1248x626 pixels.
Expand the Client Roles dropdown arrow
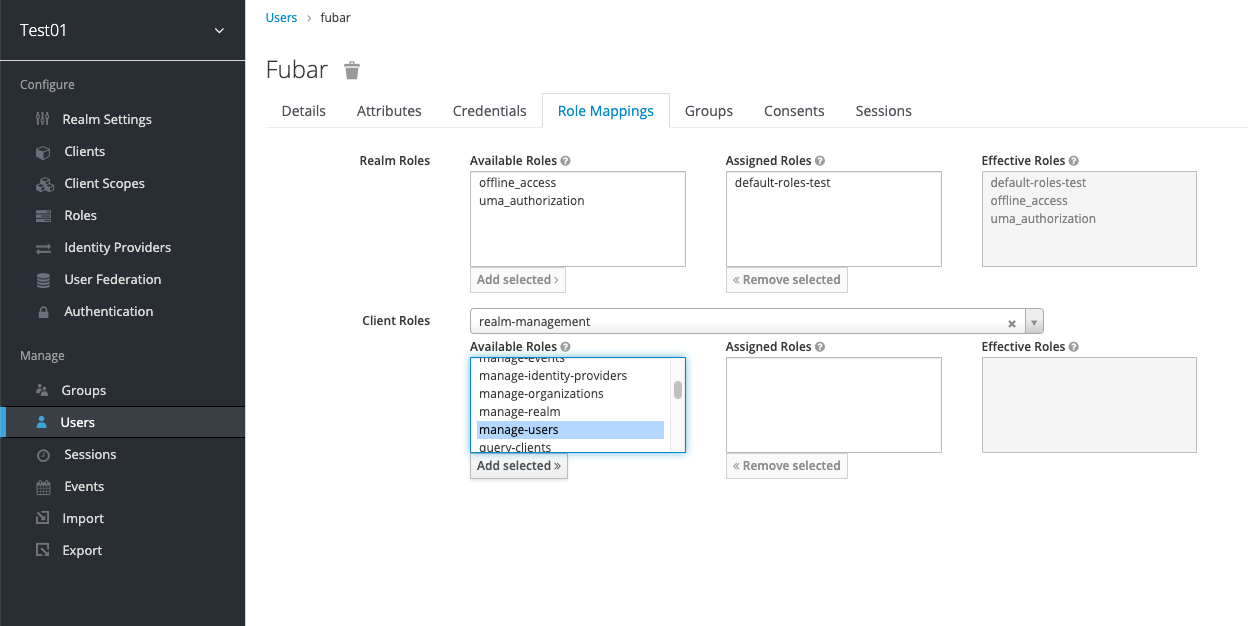click(1035, 322)
